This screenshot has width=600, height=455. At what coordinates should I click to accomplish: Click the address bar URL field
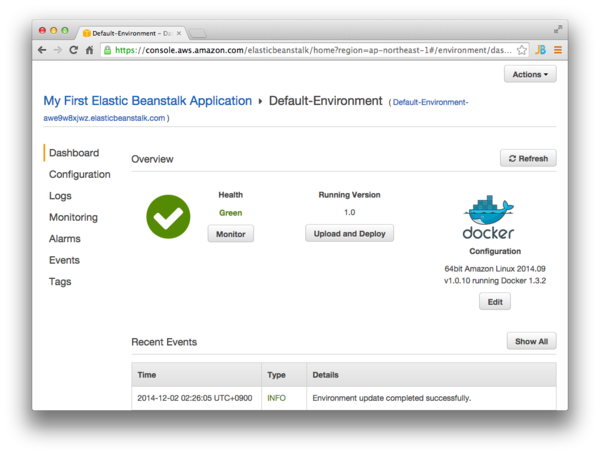313,50
